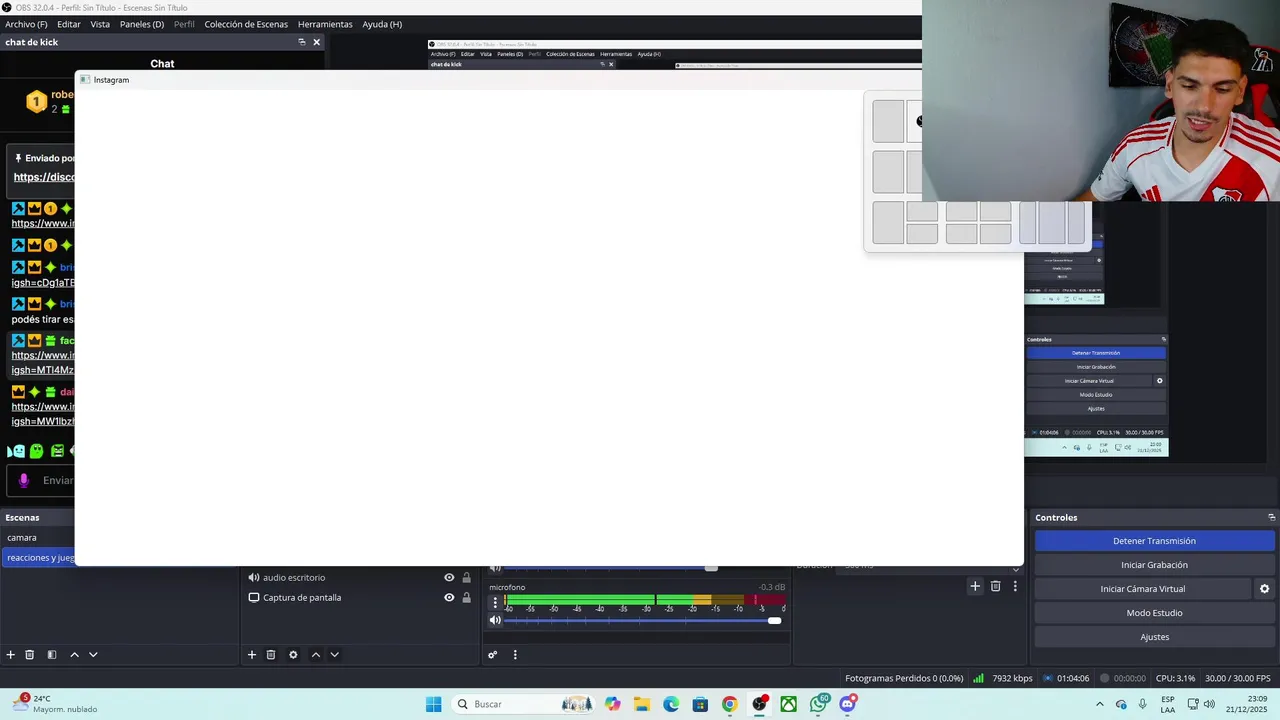Screen dimensions: 1280x720
Task: Click Detener Transmisión button
Action: click(1154, 541)
